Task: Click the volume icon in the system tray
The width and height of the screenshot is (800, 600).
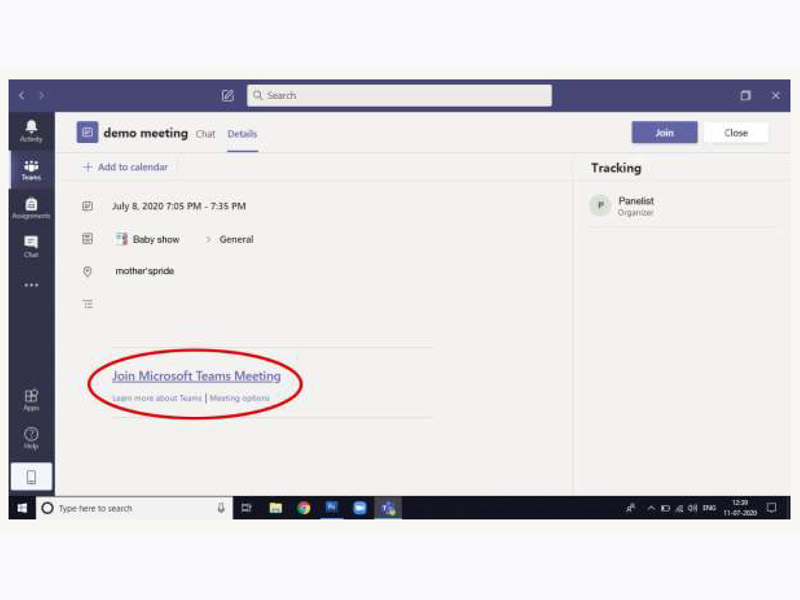Action: pos(692,508)
